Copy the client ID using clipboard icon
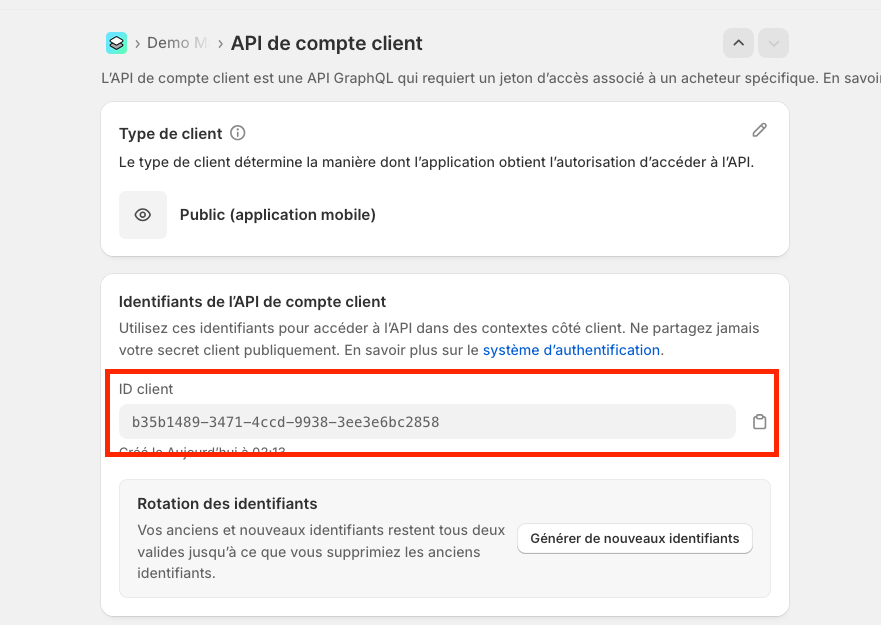This screenshot has height=625, width=881. pyautogui.click(x=760, y=422)
